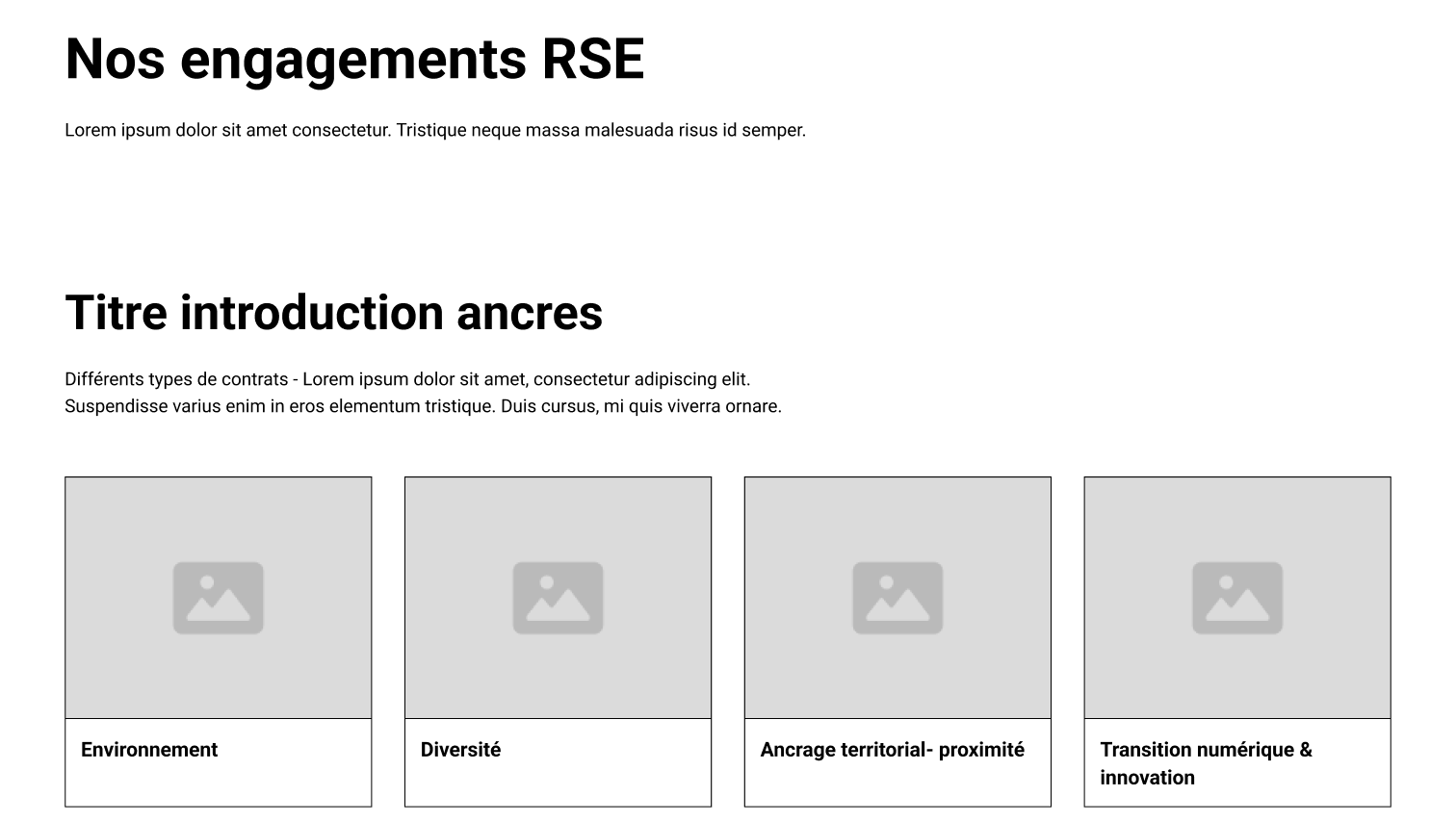Click the 'Suspendisse varius enim' text line
The height and width of the screenshot is (822, 1456).
pyautogui.click(x=423, y=406)
